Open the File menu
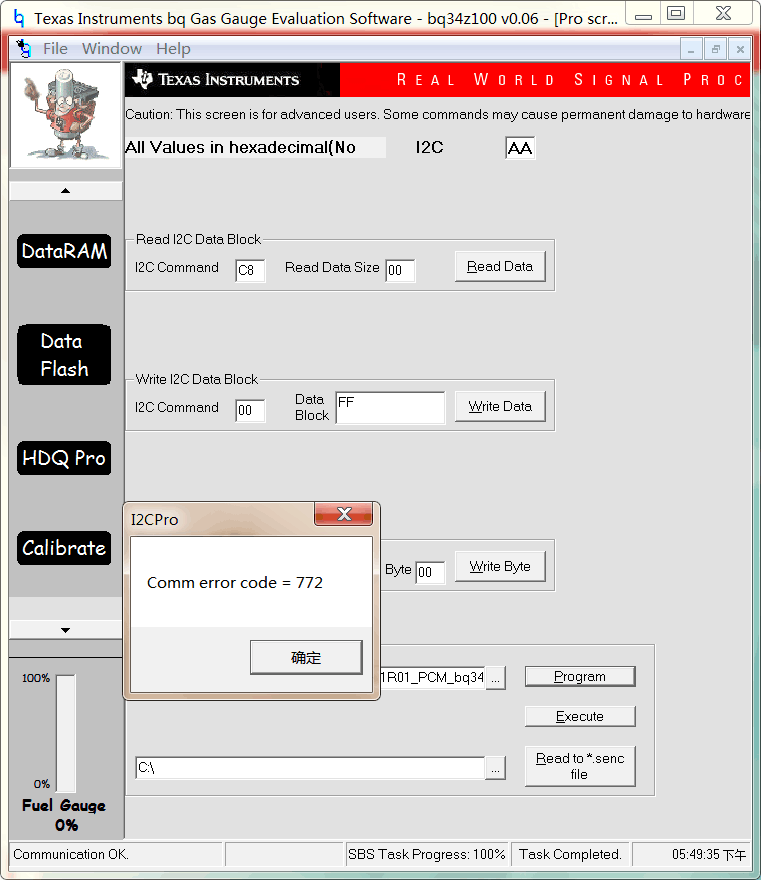 point(55,49)
